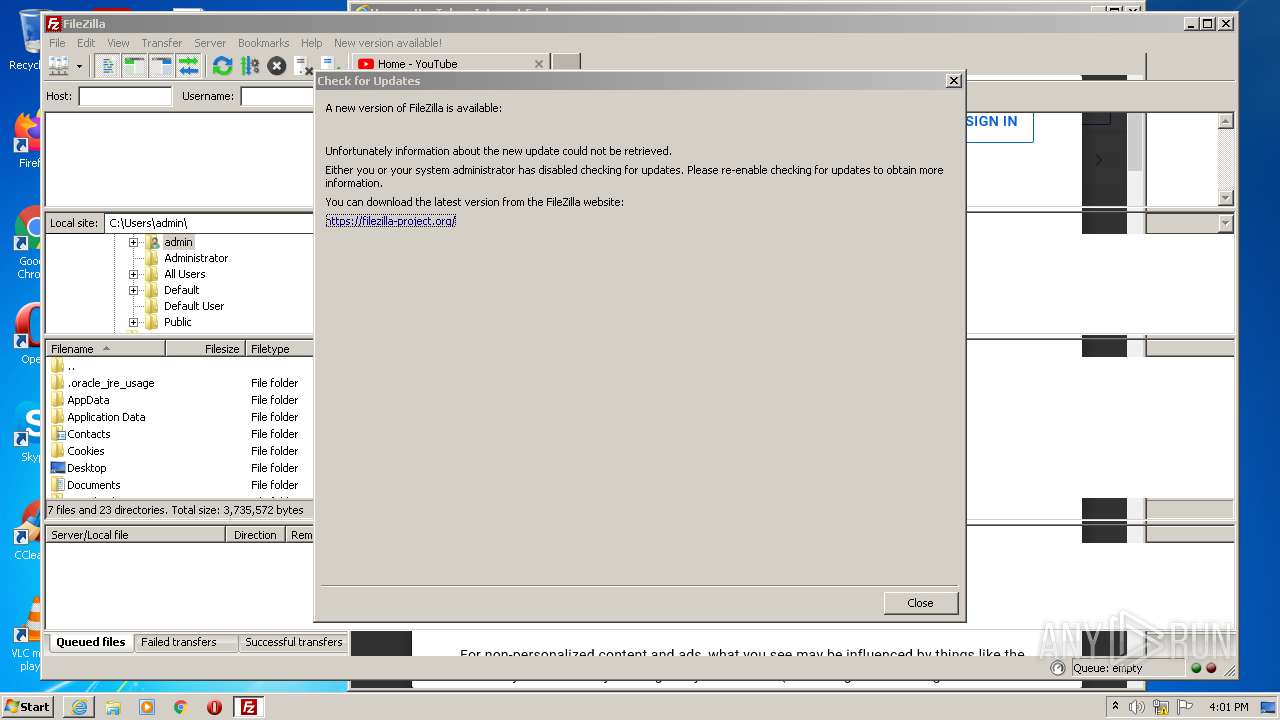Viewport: 1280px width, 720px height.
Task: Select the Cookies folder row
Action: pos(180,451)
